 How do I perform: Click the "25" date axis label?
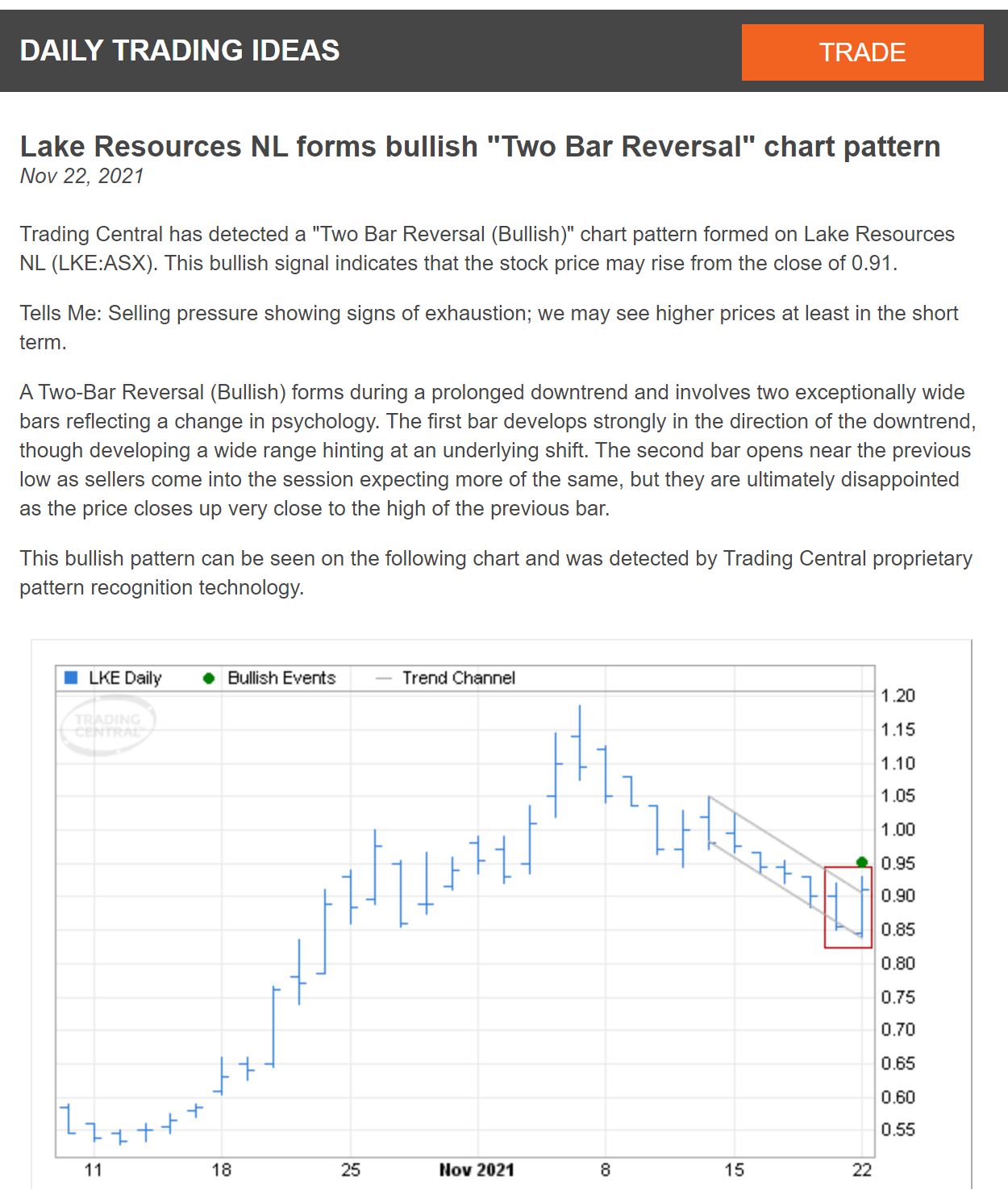[351, 1170]
